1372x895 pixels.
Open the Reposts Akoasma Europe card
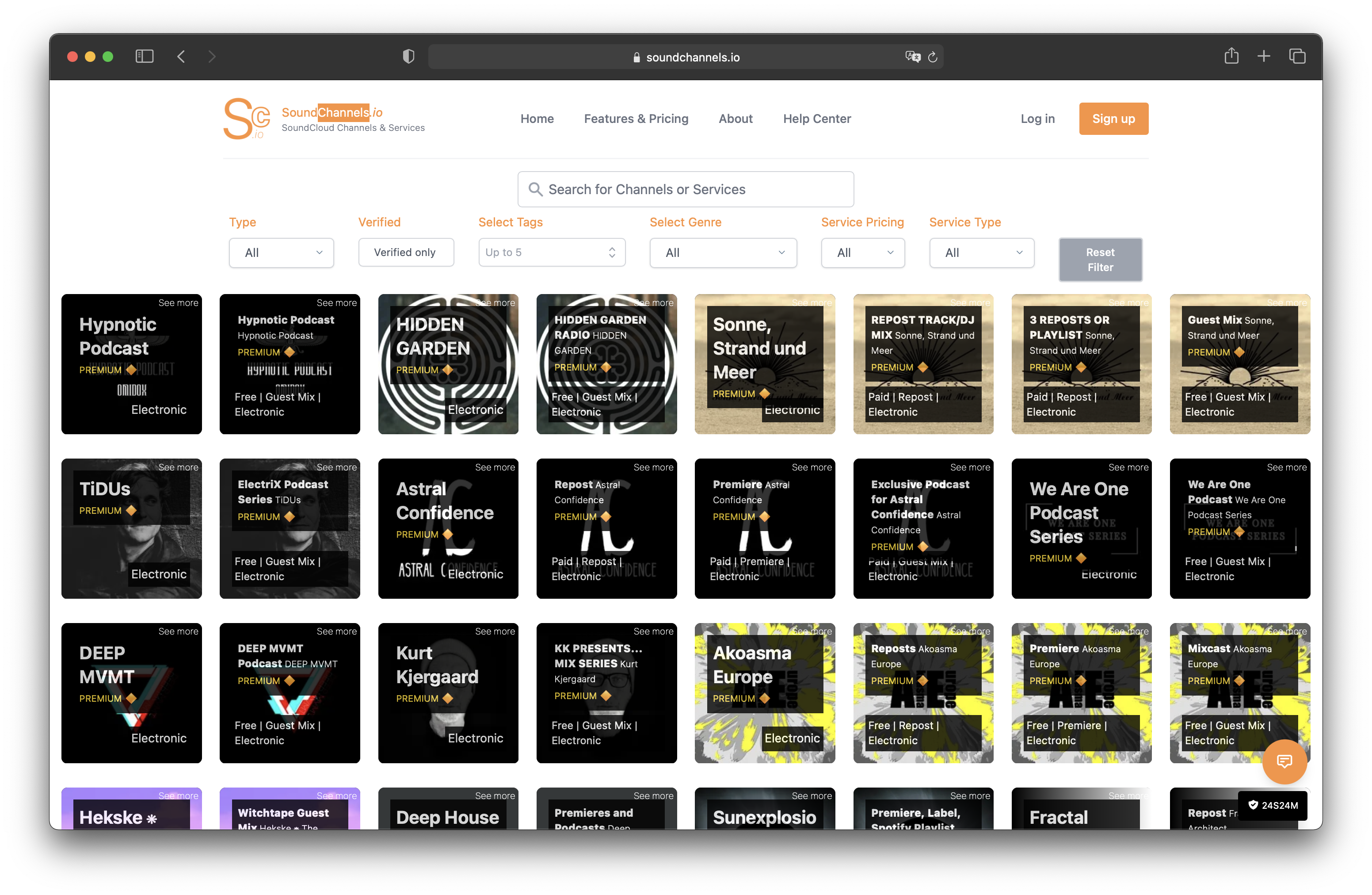tap(923, 692)
